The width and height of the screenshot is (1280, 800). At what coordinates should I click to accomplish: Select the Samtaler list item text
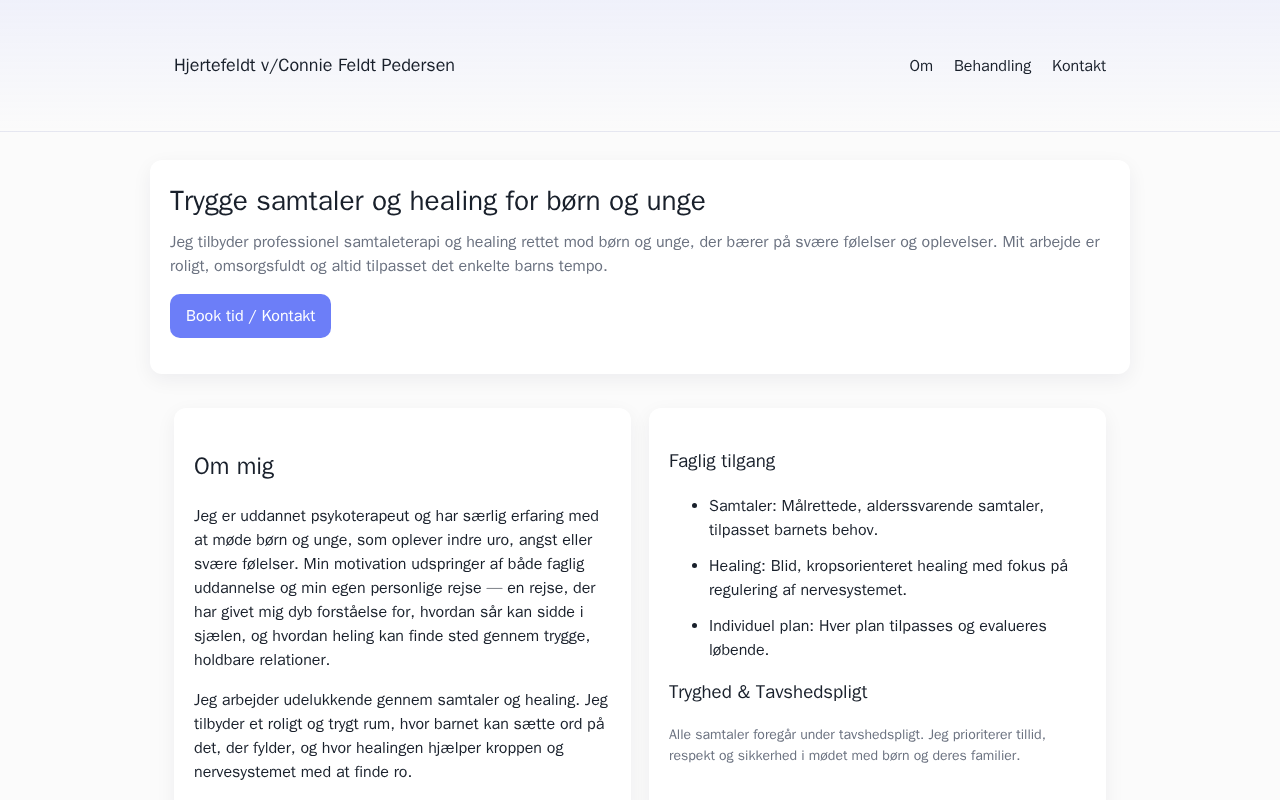(x=876, y=518)
